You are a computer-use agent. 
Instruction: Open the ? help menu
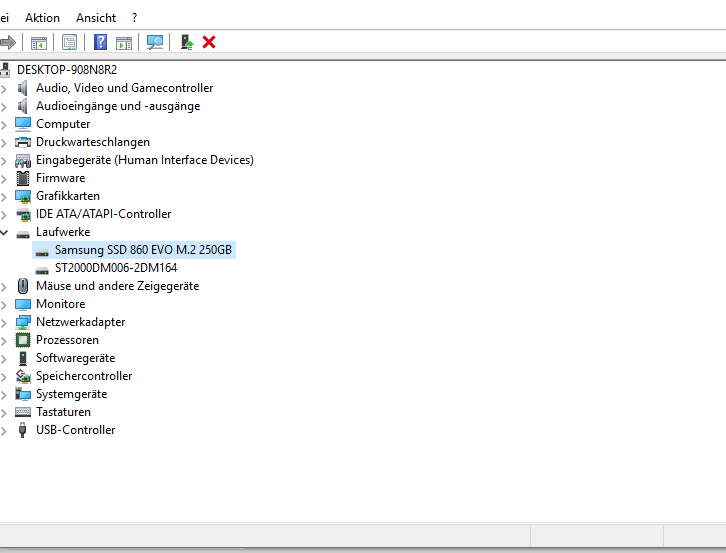click(x=134, y=18)
